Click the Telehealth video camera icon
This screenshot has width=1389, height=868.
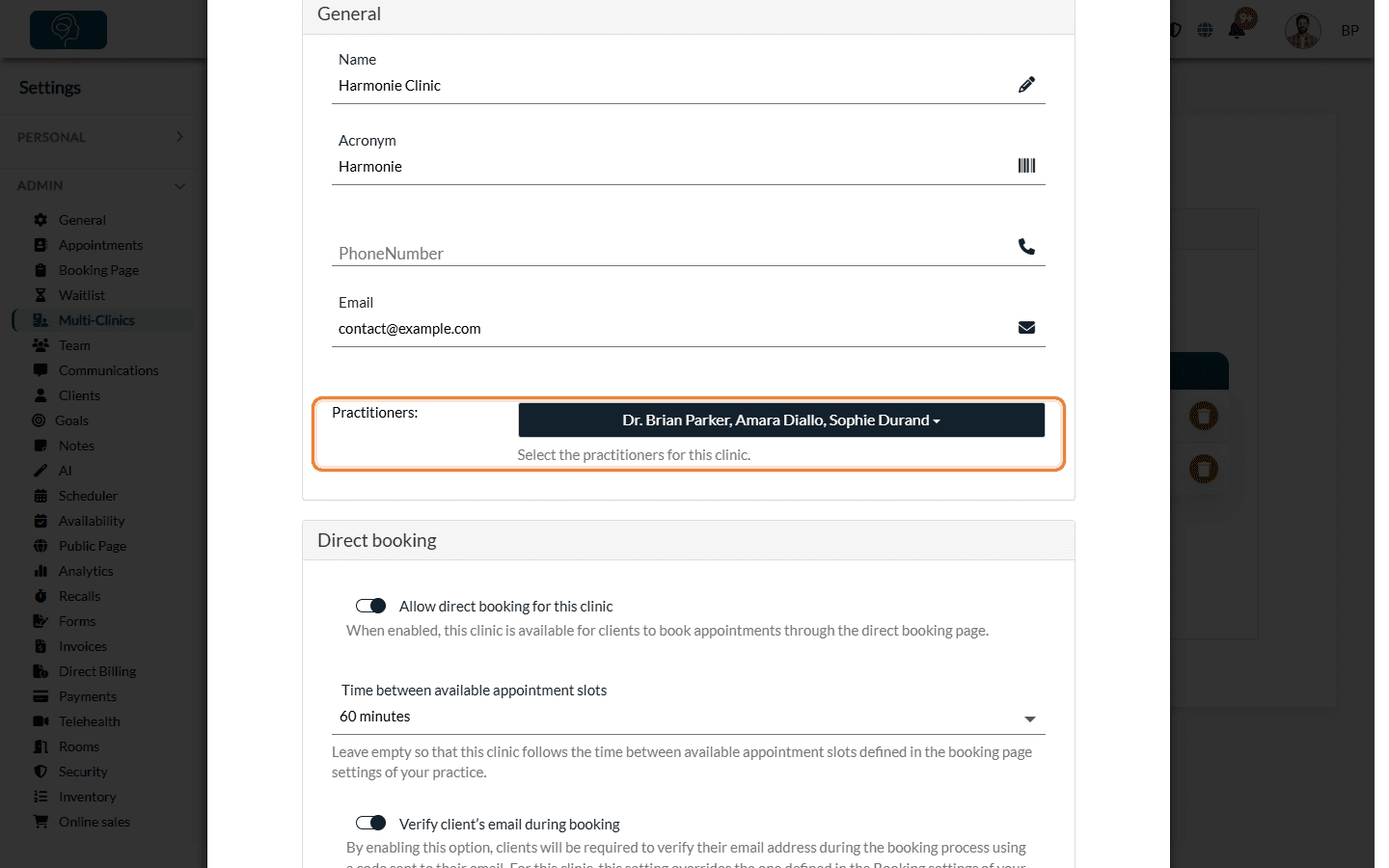[41, 721]
